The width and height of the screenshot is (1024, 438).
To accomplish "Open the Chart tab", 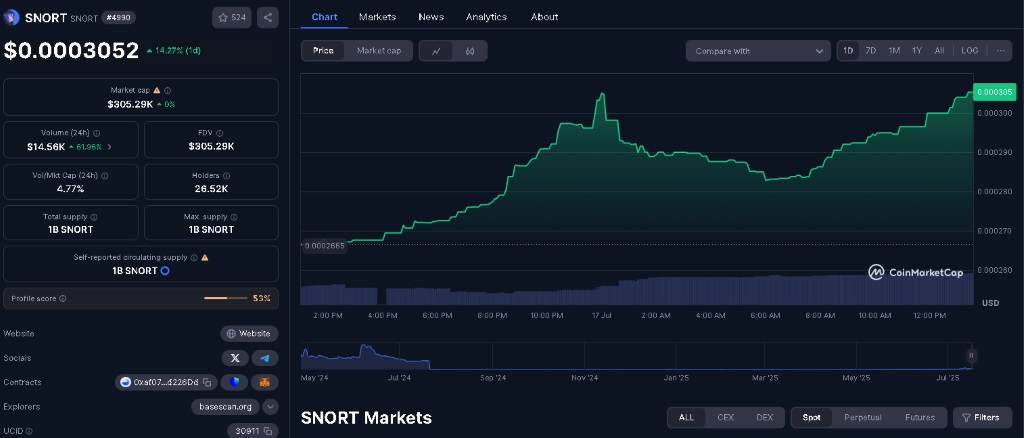I will 325,17.
